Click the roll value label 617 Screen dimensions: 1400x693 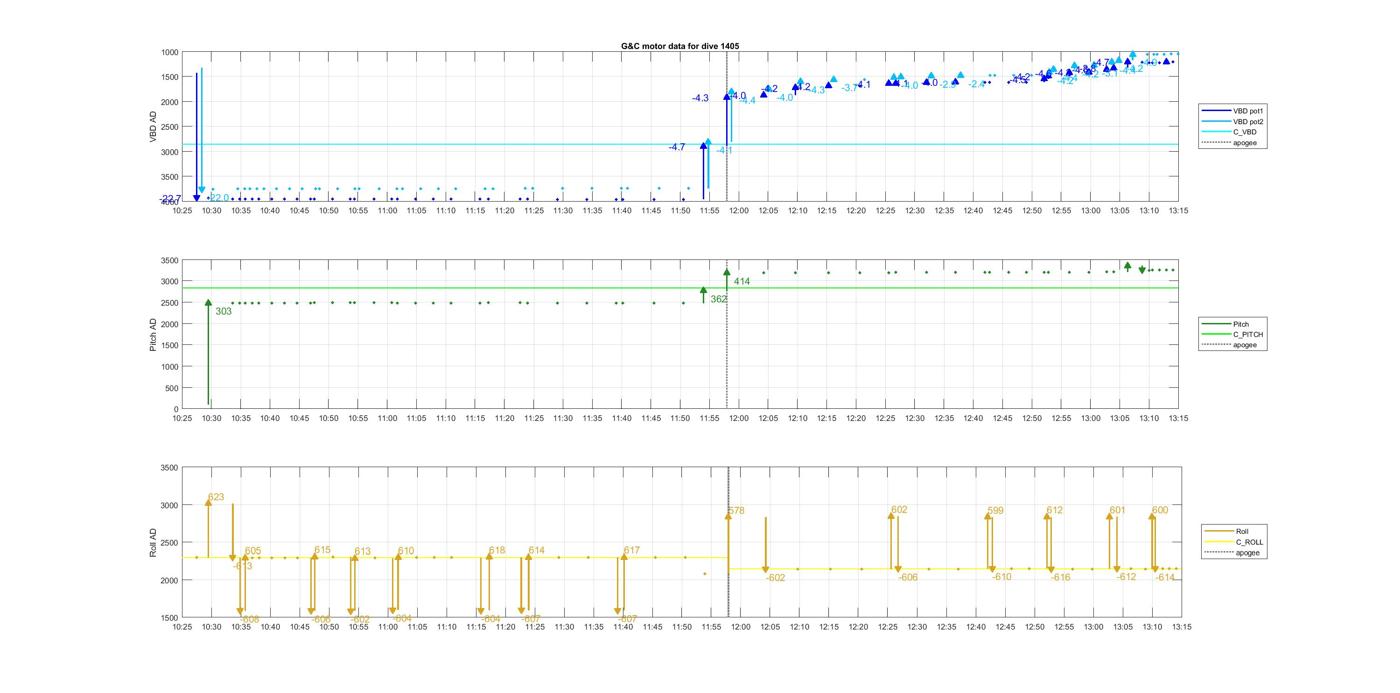click(631, 550)
